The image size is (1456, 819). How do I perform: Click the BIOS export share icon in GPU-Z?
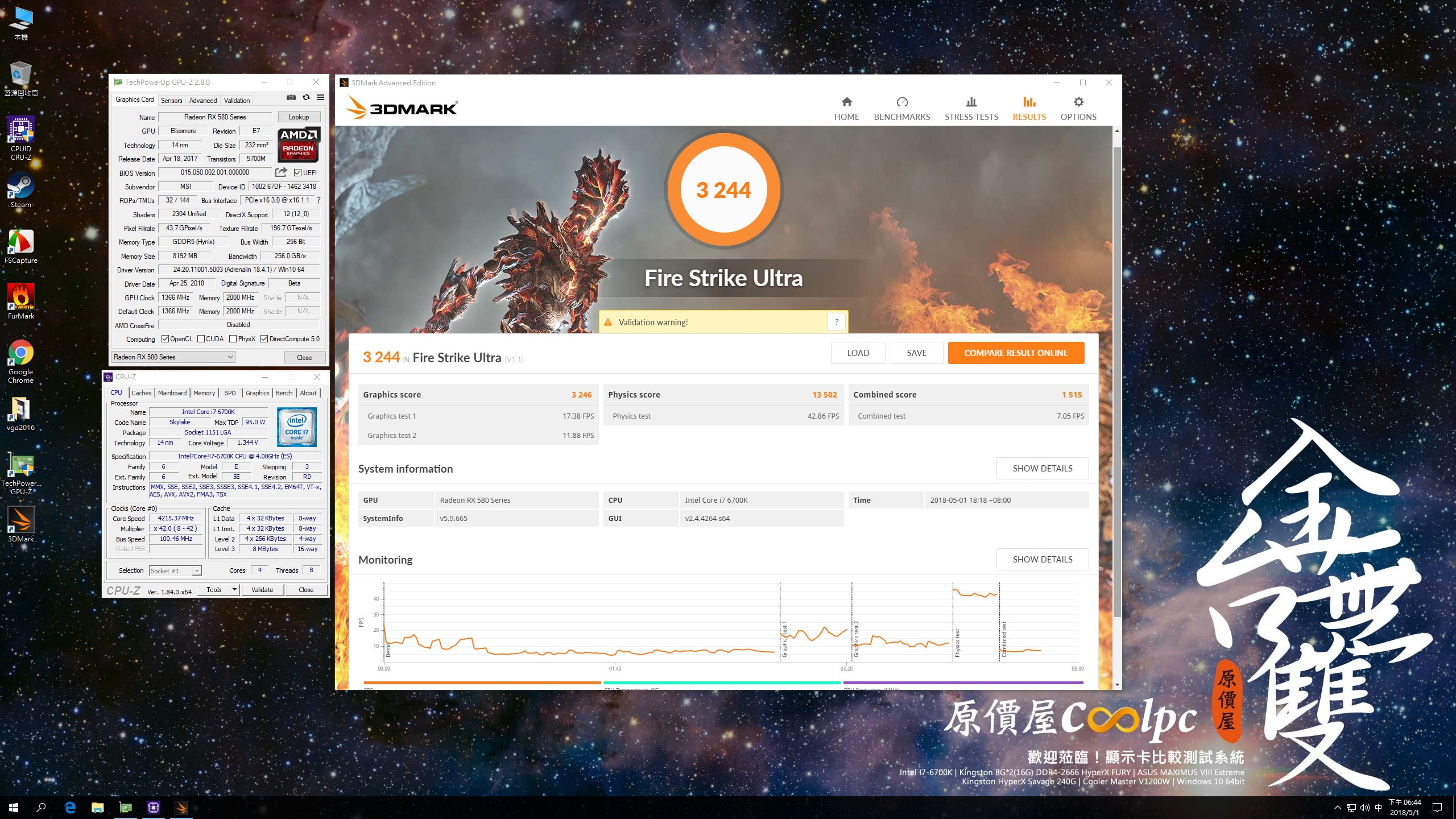[x=281, y=172]
